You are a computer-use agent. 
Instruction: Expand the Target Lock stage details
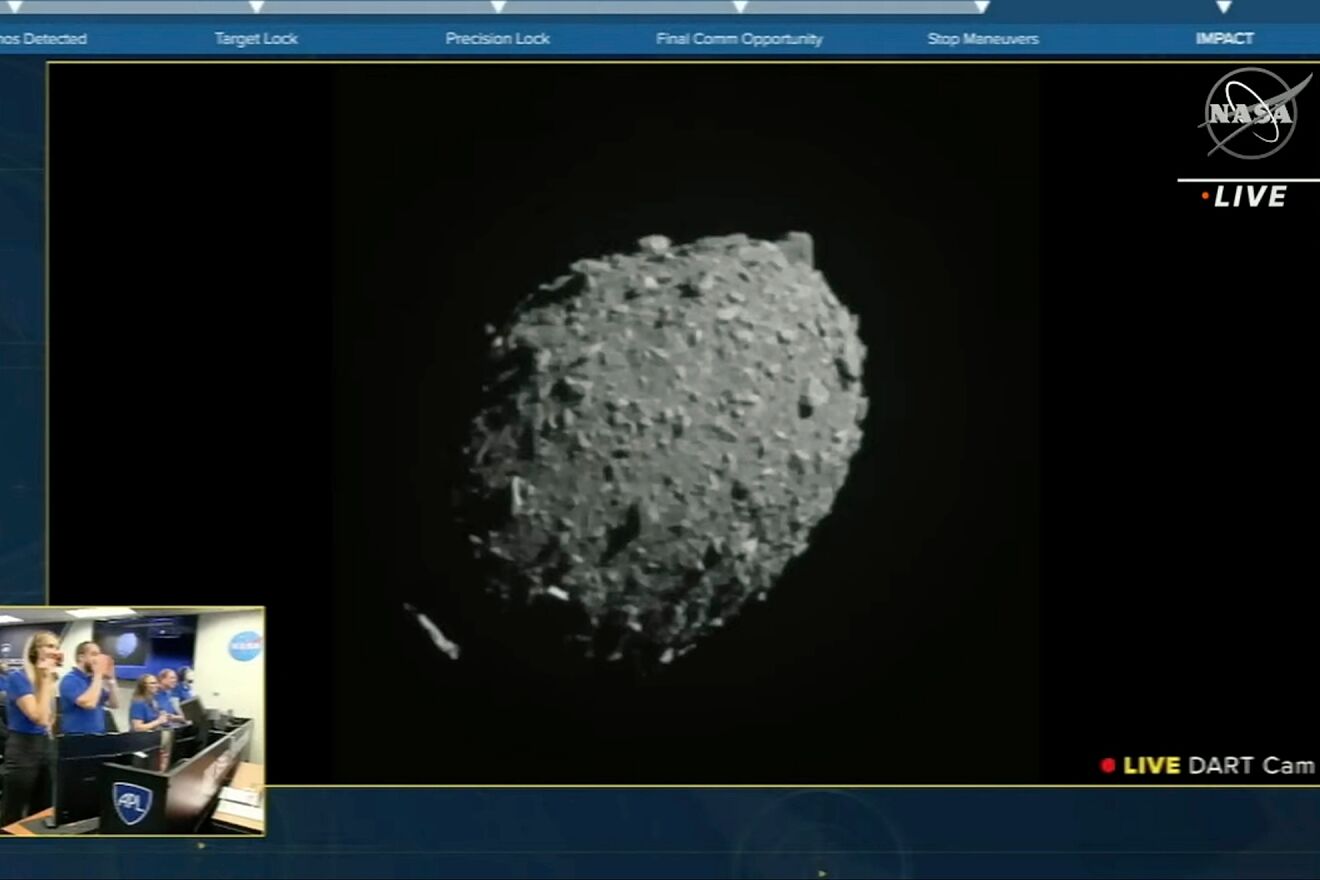point(256,38)
